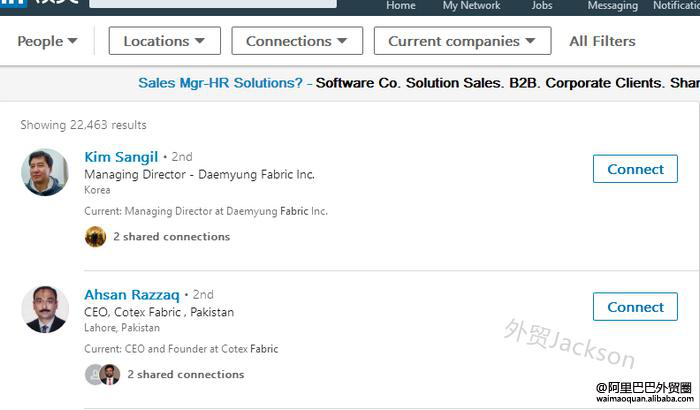Viewport: 700px width, 410px height.
Task: View Kim Sangil's 2 shared connections
Action: [171, 237]
